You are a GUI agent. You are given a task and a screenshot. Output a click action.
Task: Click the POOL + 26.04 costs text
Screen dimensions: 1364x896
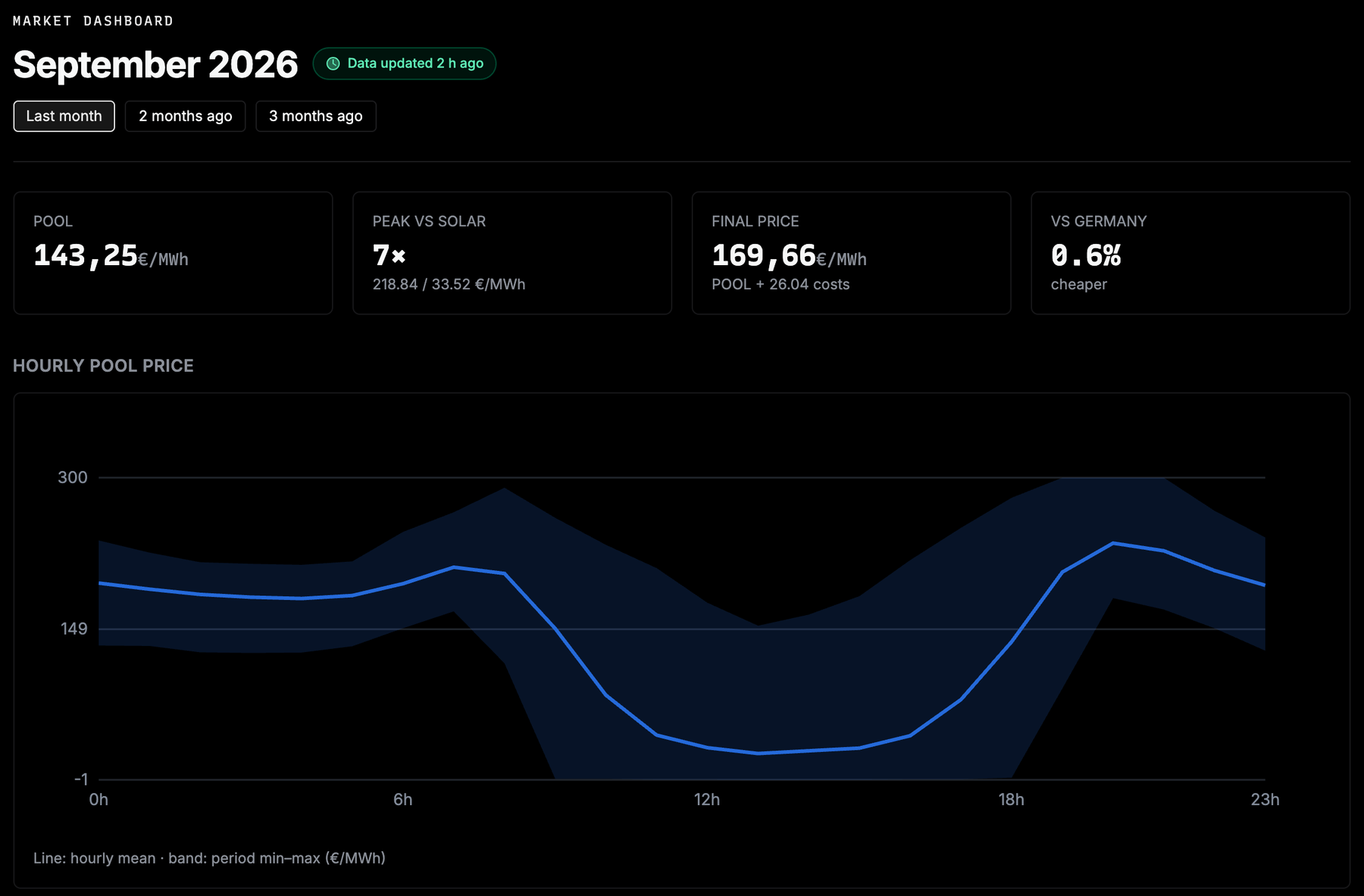(x=781, y=285)
